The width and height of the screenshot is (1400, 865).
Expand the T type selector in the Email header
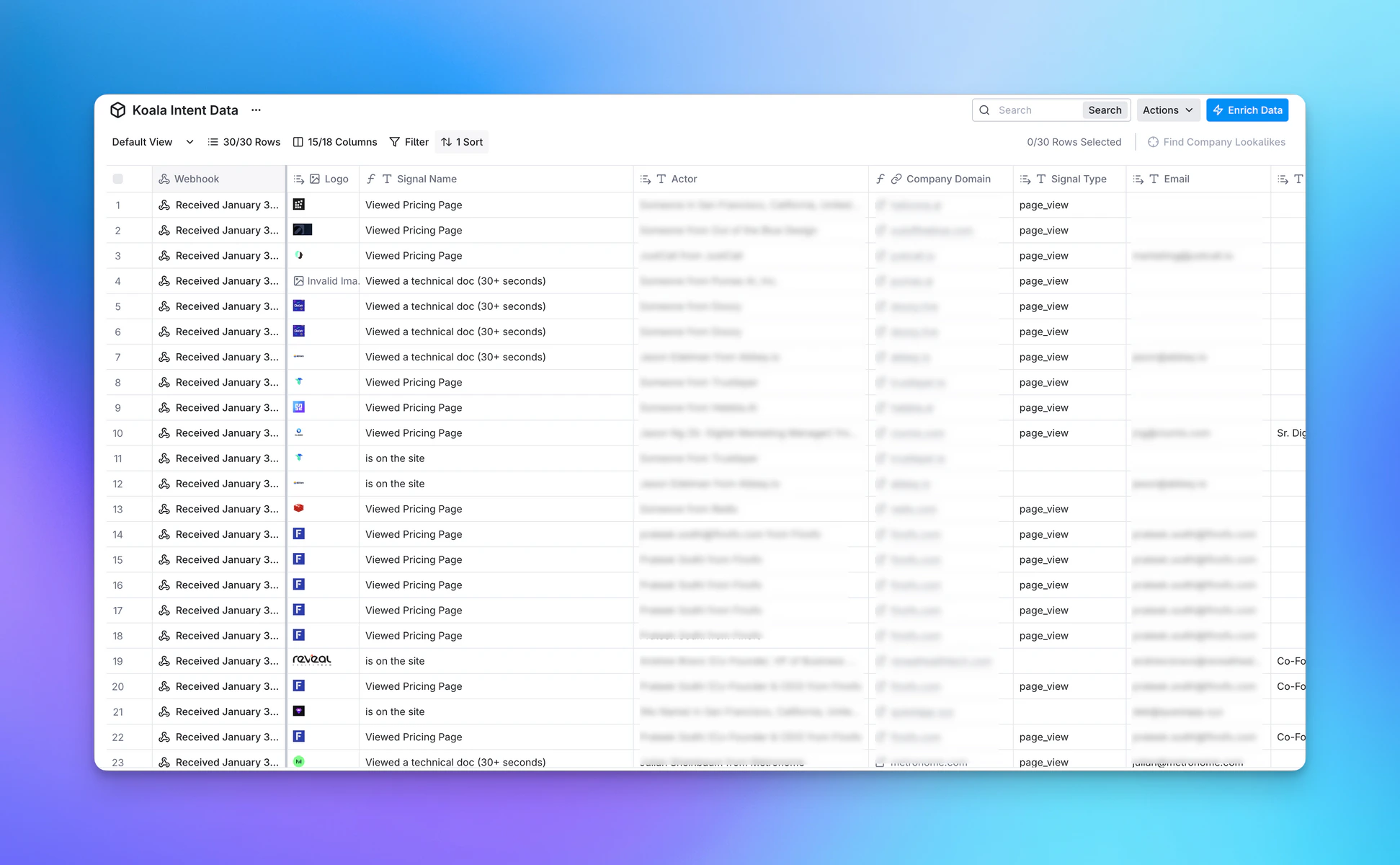1154,179
